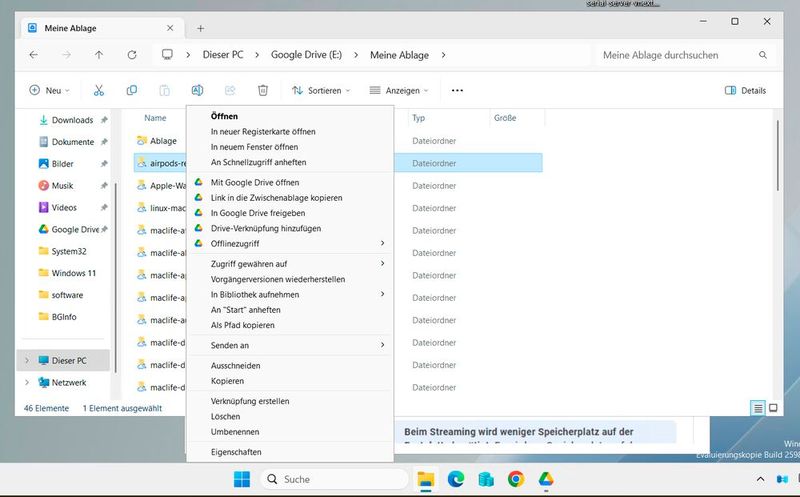Choose In Google Drive freigeben
The height and width of the screenshot is (497, 800).
(290, 213)
